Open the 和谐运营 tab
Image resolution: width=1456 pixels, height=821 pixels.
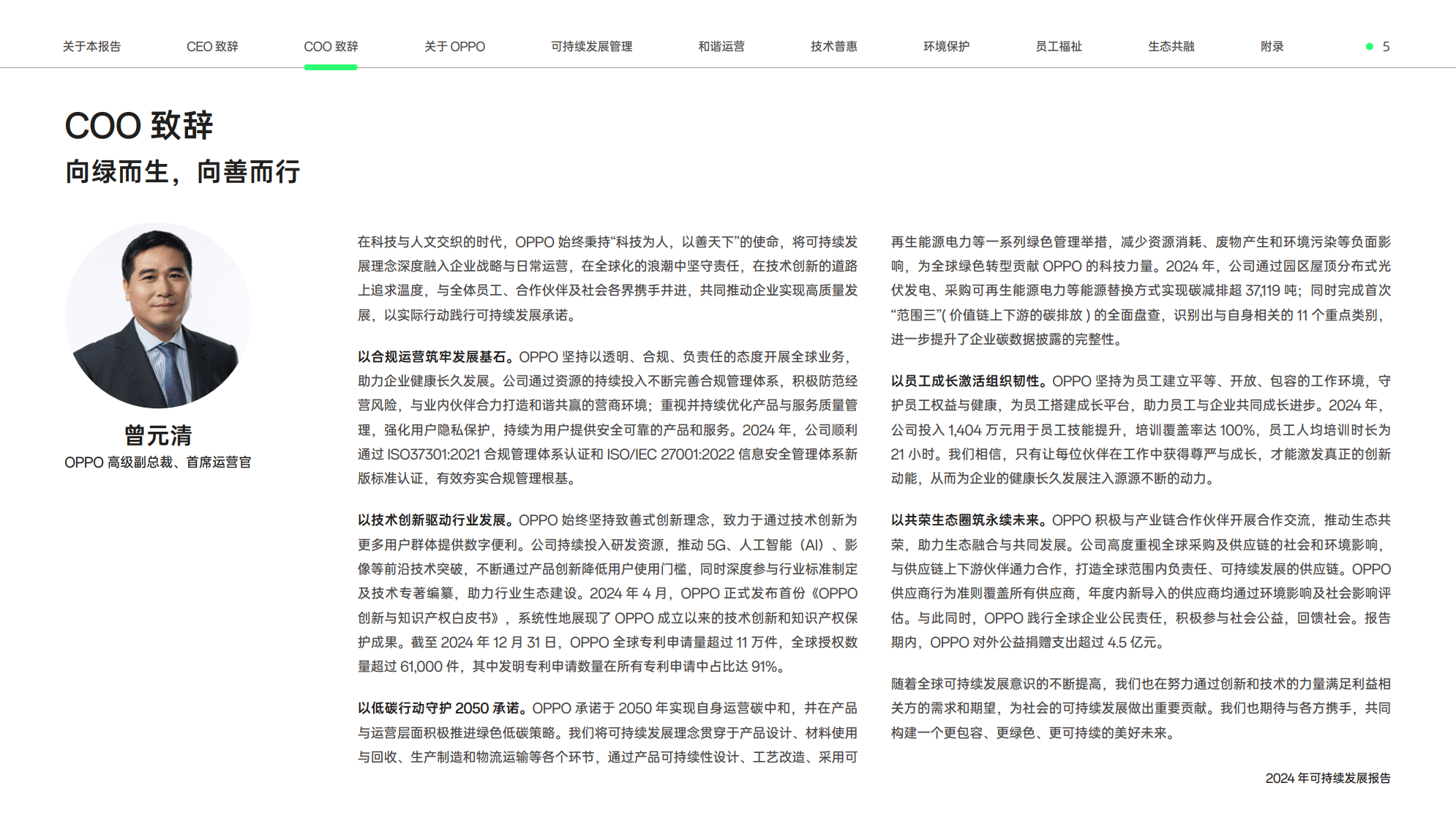point(721,46)
